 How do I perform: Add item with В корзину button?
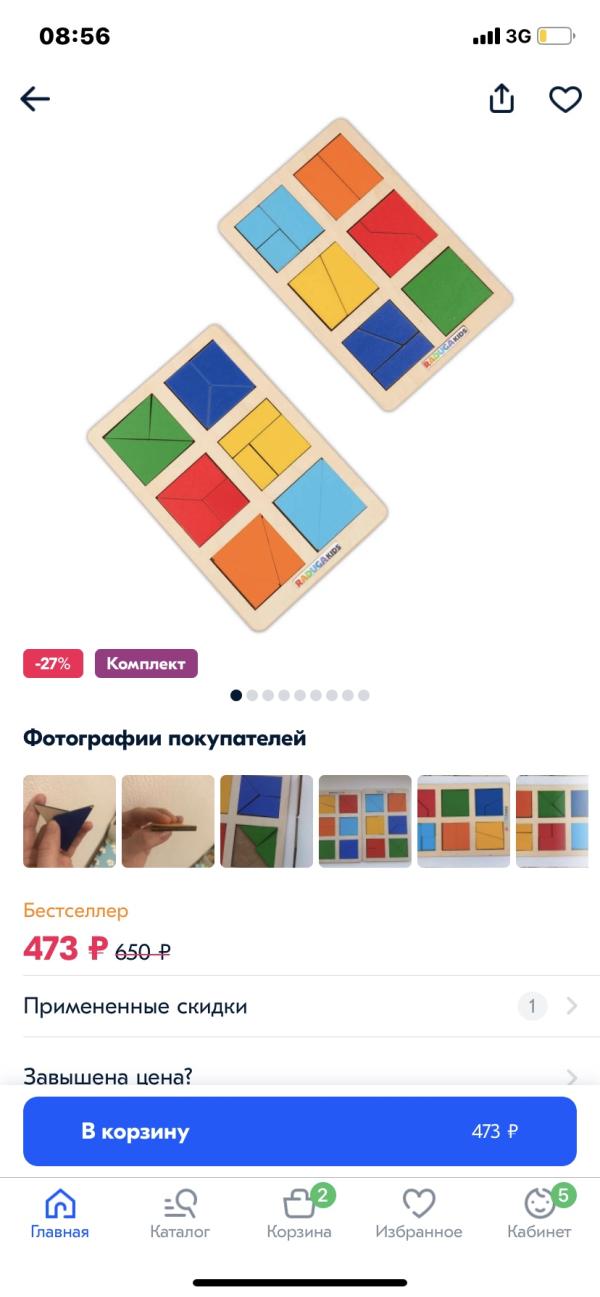point(300,1131)
